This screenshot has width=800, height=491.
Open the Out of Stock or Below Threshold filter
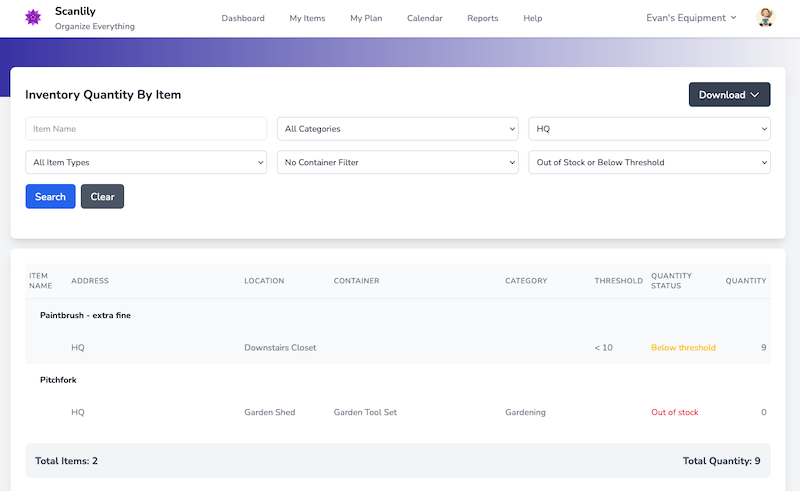pyautogui.click(x=649, y=162)
